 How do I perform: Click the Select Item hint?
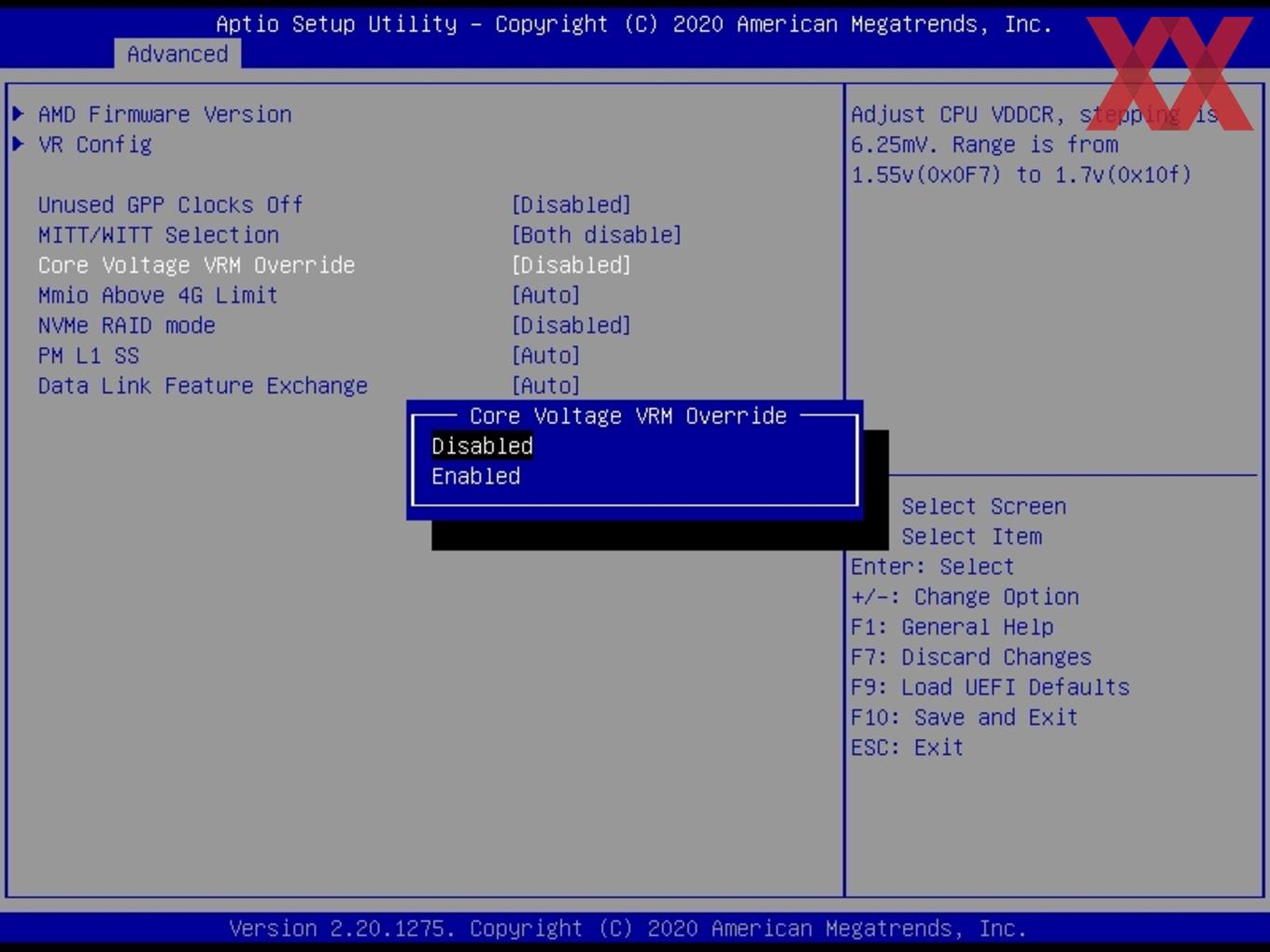click(971, 537)
